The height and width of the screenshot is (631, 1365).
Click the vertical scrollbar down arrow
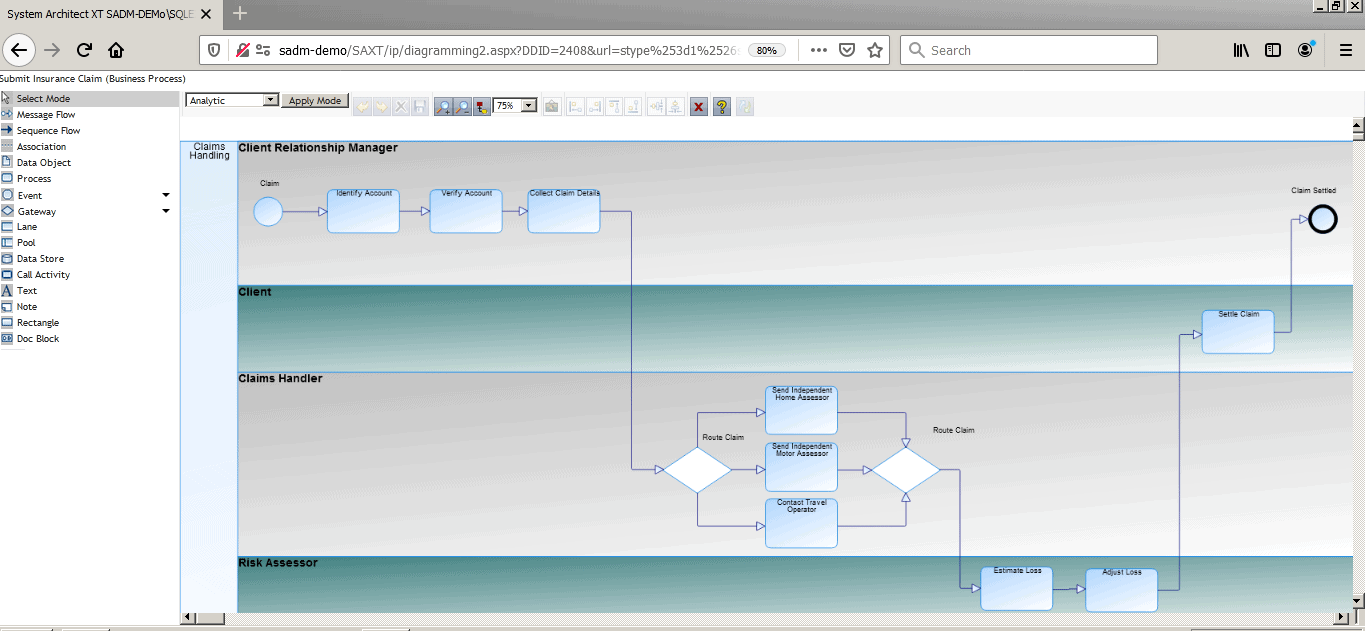coord(1357,600)
